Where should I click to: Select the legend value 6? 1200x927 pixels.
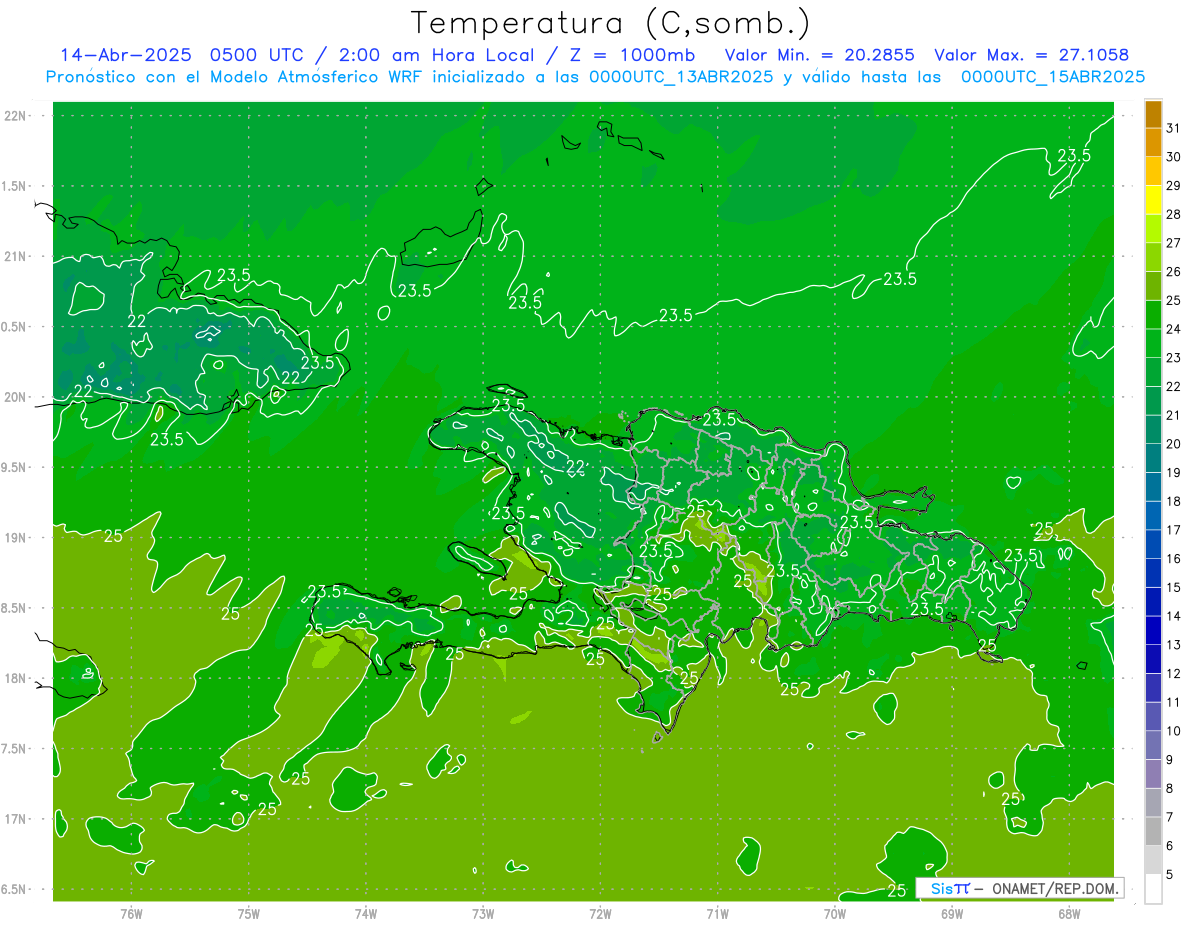click(x=1170, y=846)
